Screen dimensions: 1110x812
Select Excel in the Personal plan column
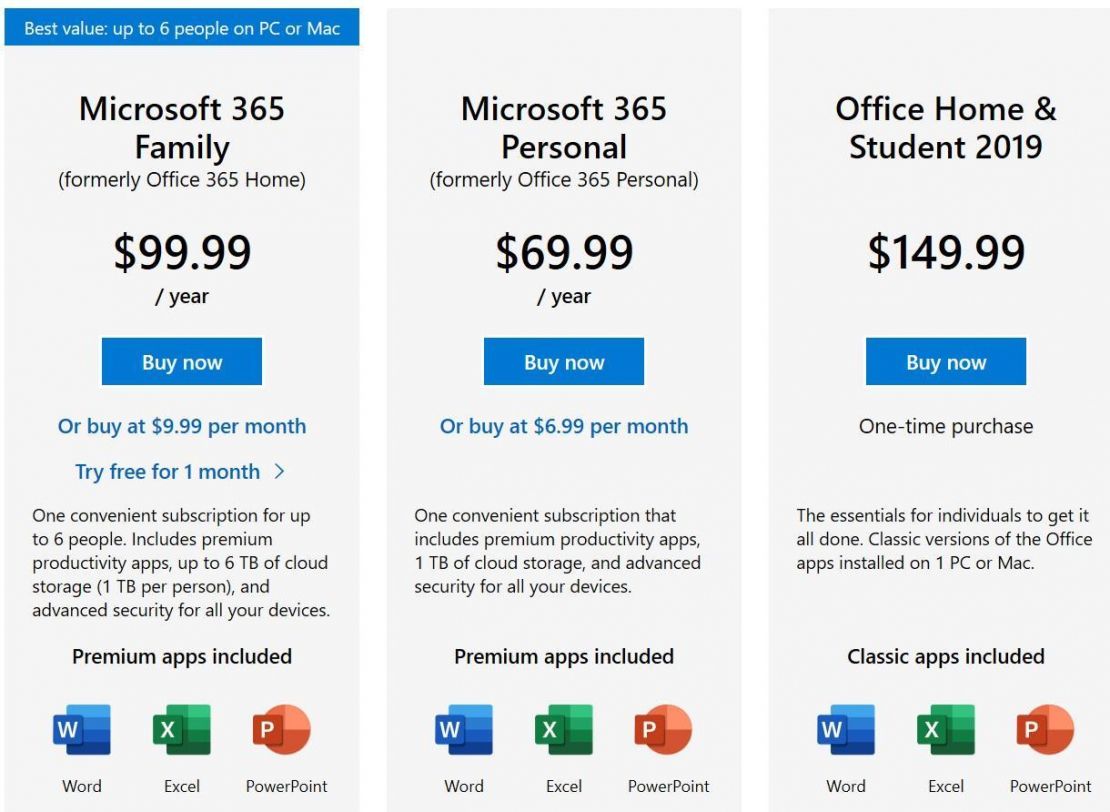coord(563,729)
